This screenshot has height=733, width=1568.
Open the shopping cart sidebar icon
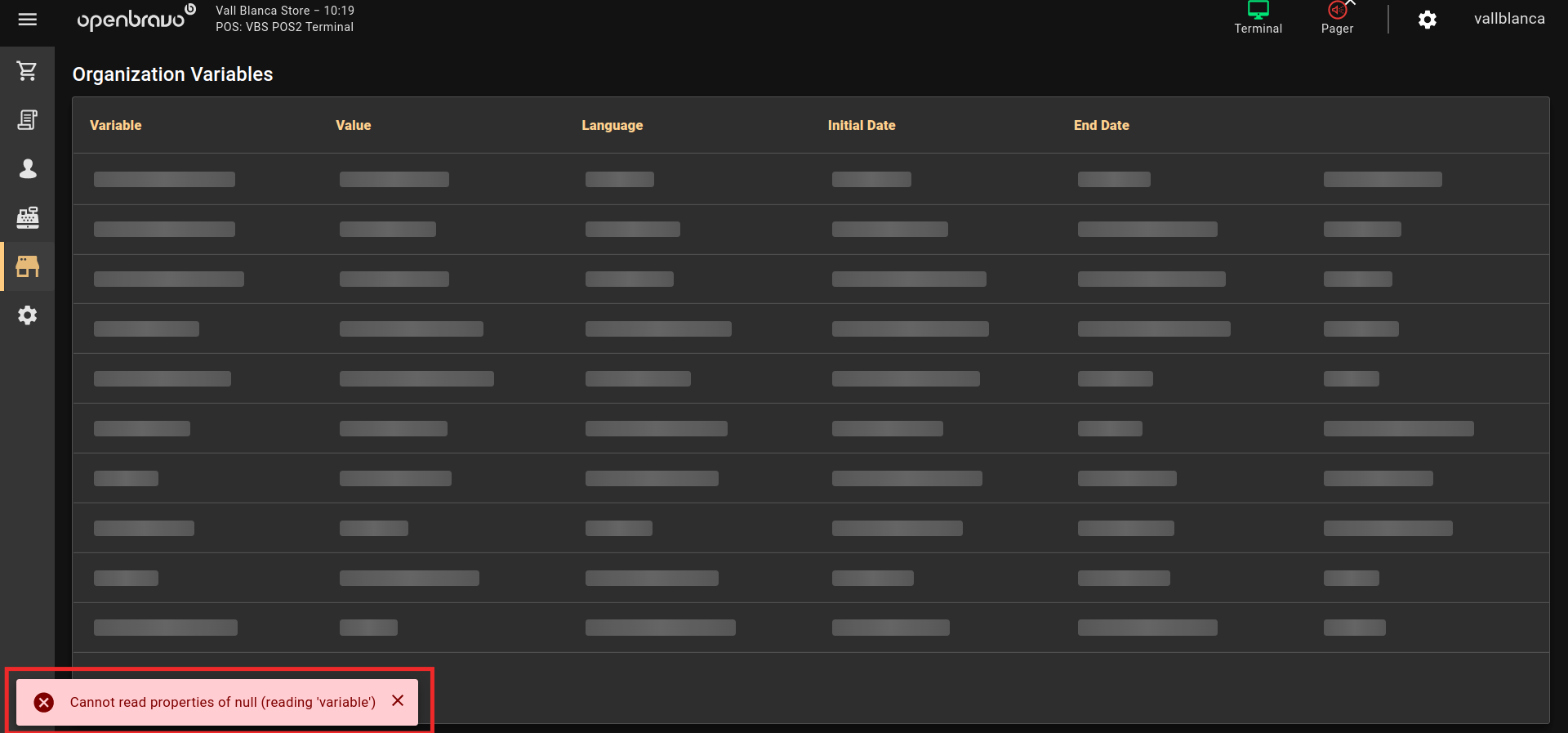tap(28, 71)
